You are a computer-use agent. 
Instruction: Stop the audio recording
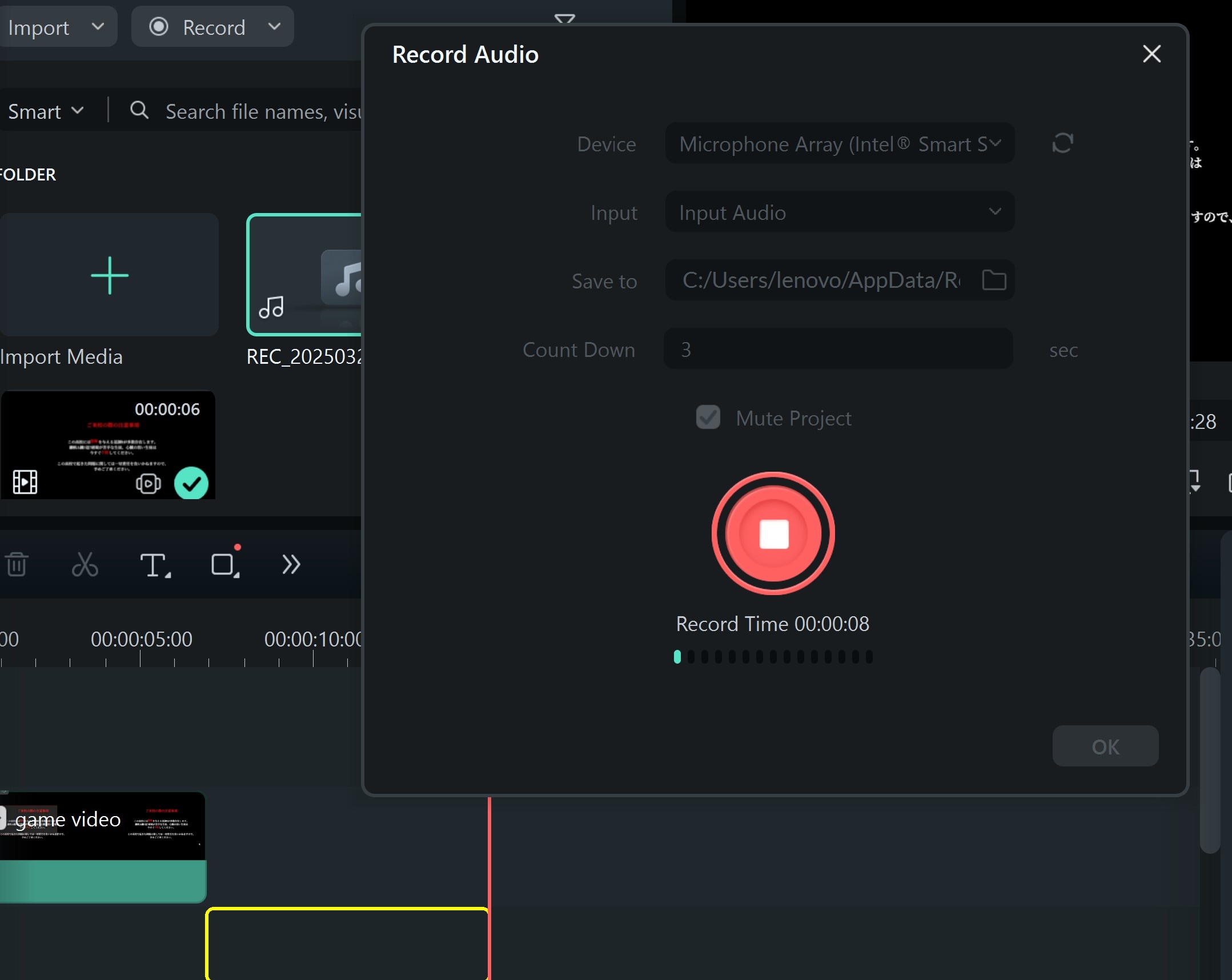773,534
